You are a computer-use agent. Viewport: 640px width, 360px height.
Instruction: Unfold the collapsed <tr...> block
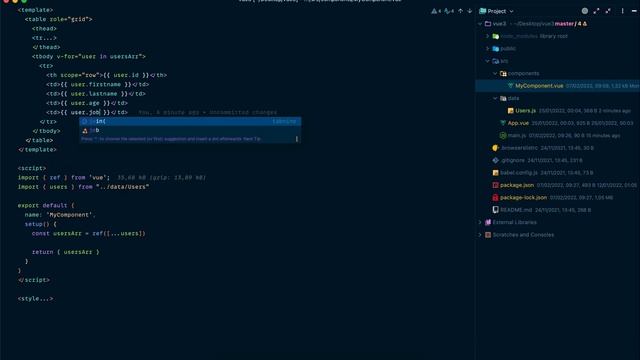point(44,38)
